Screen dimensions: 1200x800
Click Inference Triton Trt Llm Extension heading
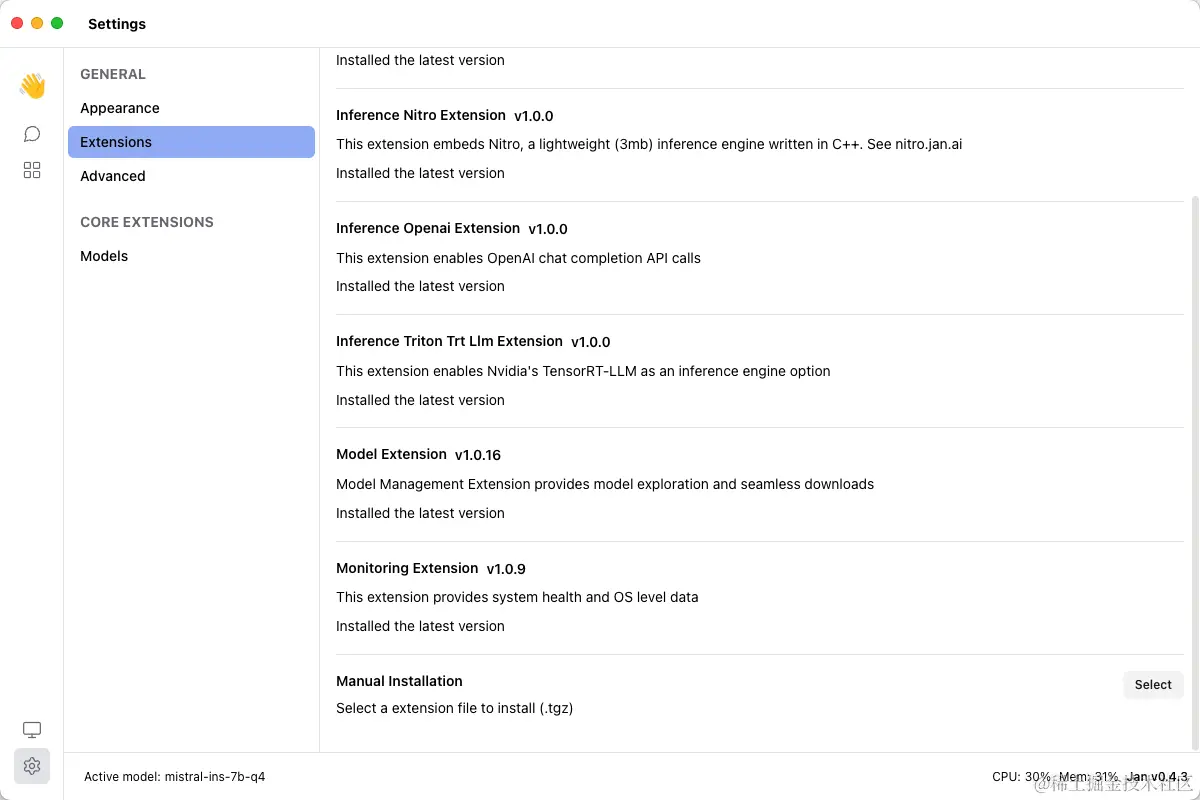[449, 341]
